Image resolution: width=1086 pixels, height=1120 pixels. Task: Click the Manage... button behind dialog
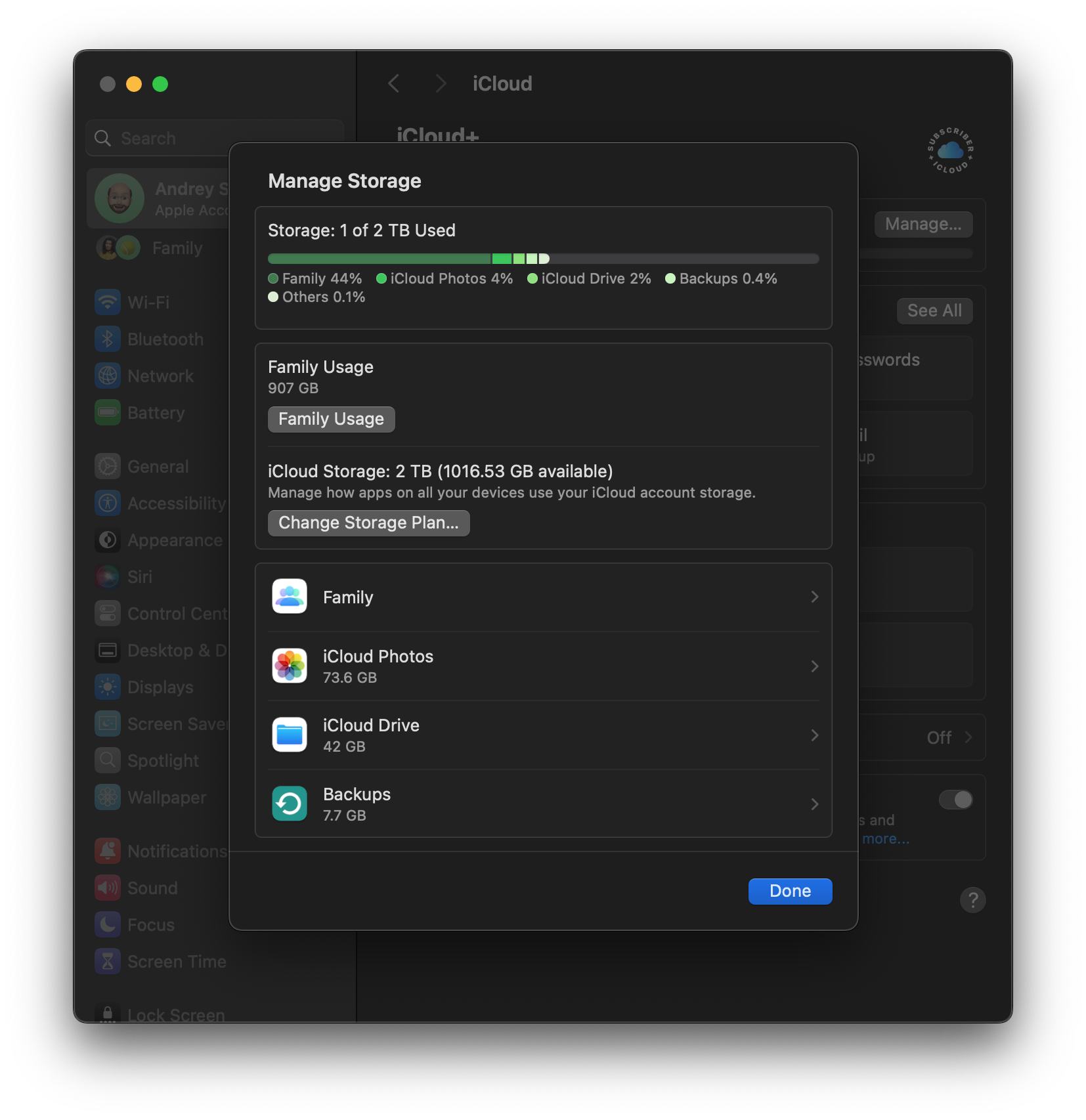(x=923, y=224)
